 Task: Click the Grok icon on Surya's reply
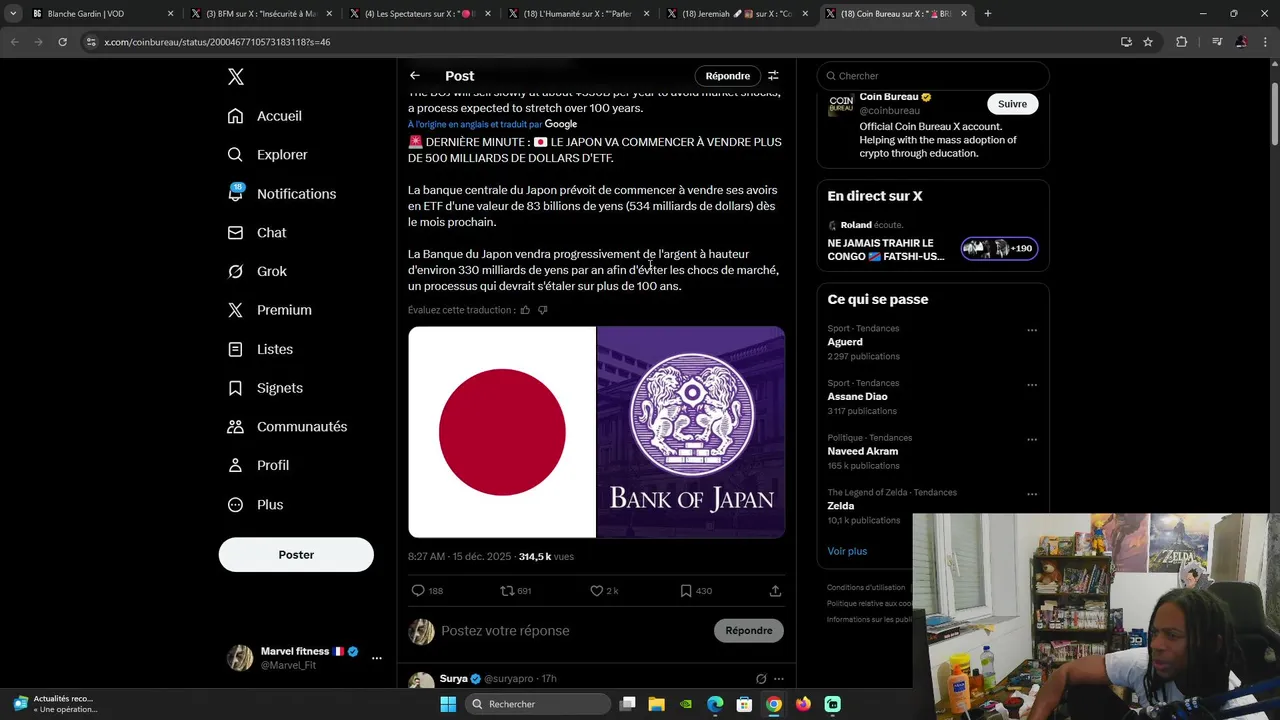tap(761, 679)
